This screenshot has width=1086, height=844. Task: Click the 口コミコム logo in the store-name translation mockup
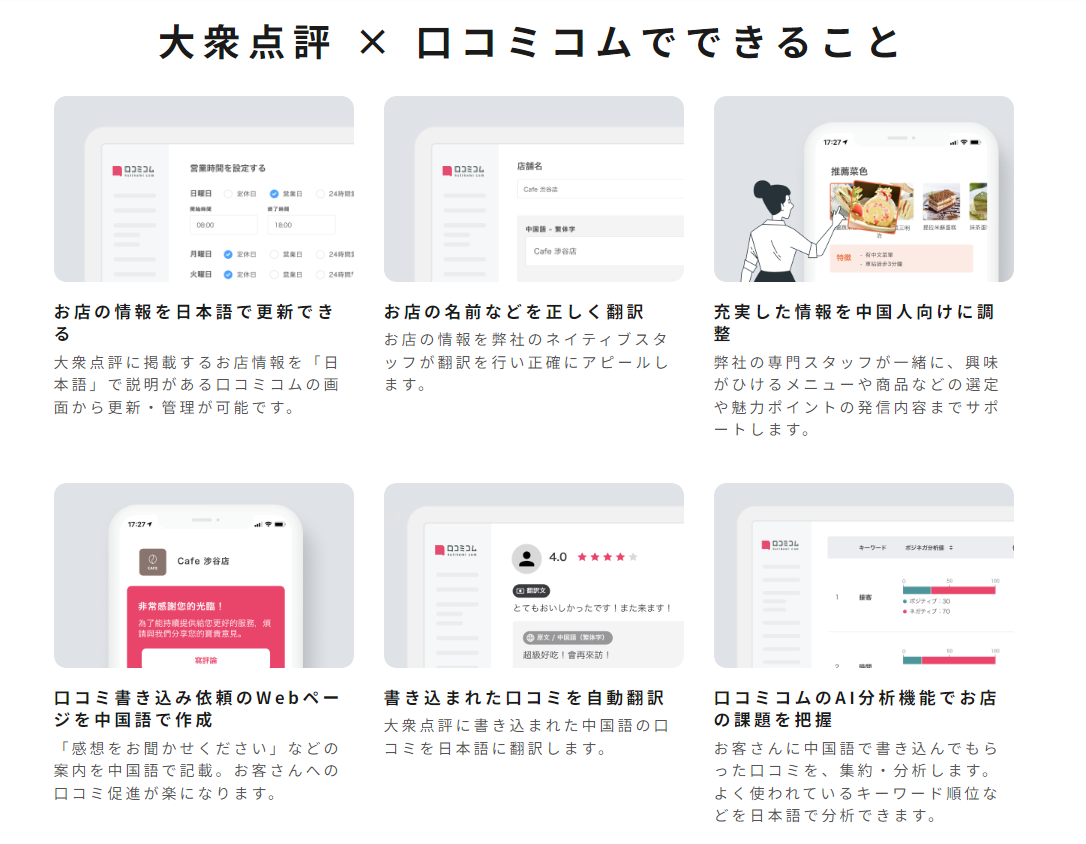463,170
